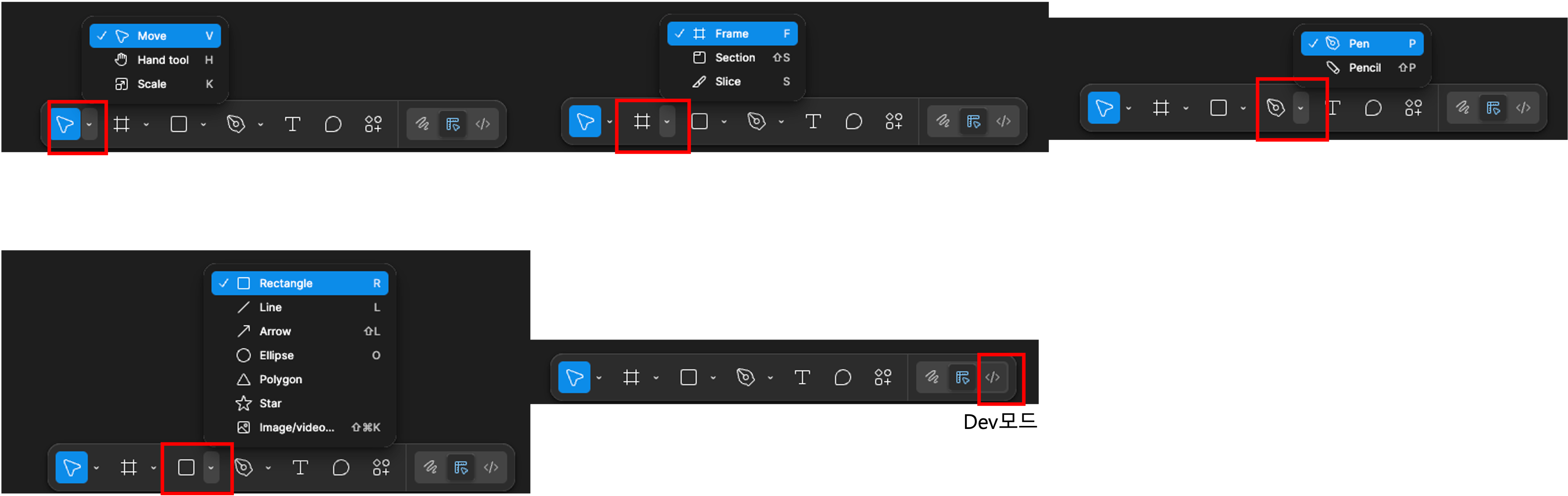This screenshot has height=496, width=1568.
Task: Open Image/video option in shape menu
Action: [300, 427]
